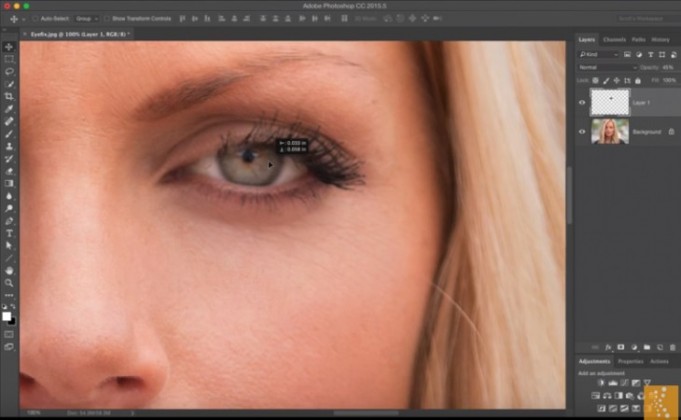Screen dimensions: 681x420
Task: Select the Zoom tool
Action: pos(9,283)
